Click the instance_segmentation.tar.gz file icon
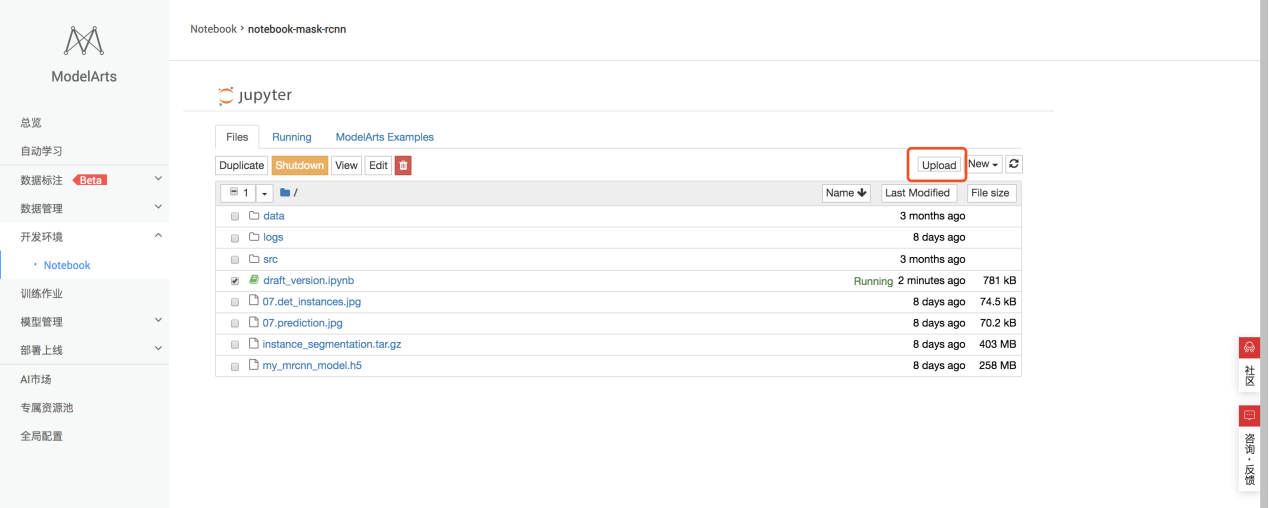The width and height of the screenshot is (1269, 508). pyautogui.click(x=254, y=344)
